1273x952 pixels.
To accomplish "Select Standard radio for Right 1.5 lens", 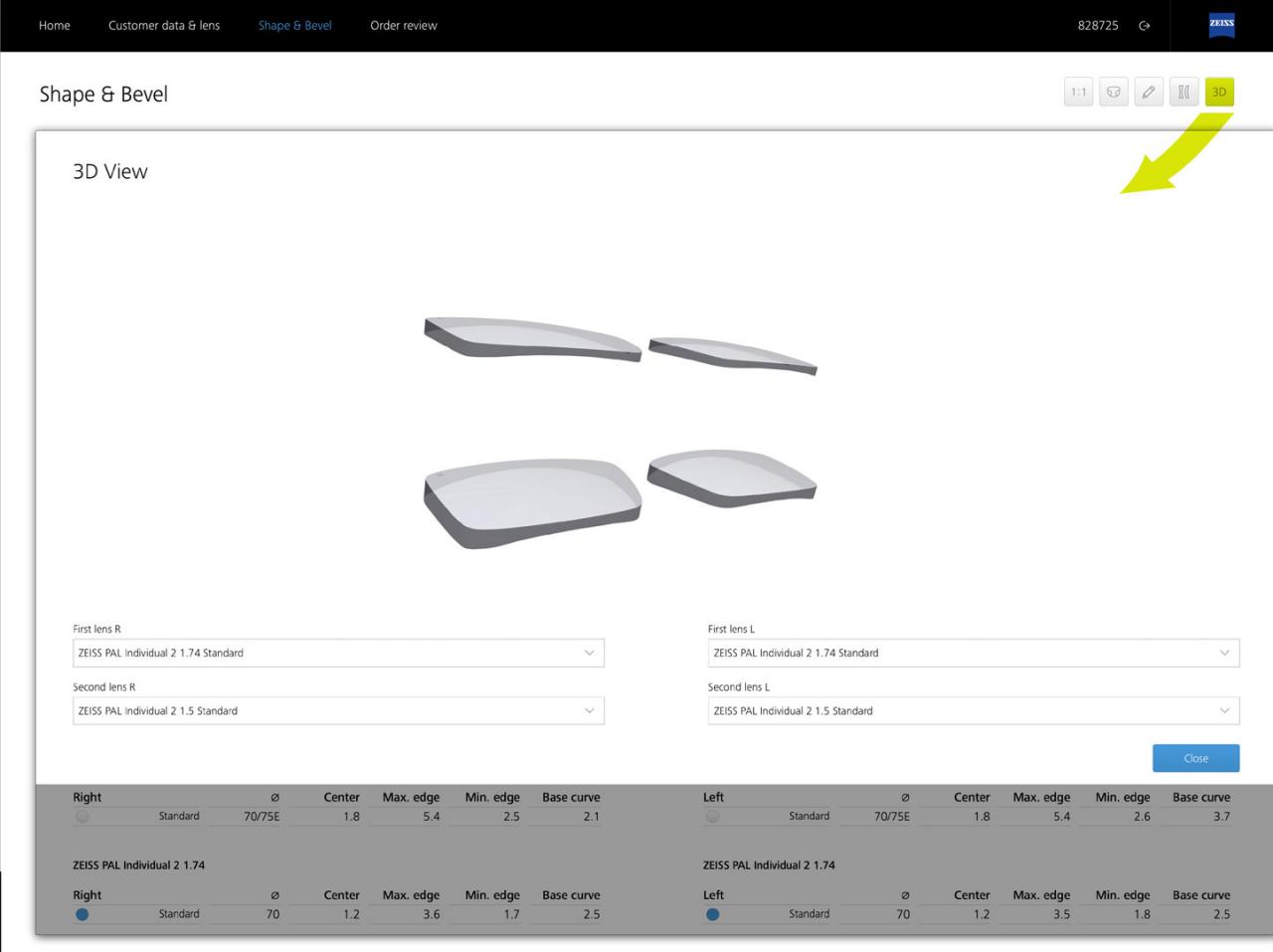I will (x=84, y=816).
